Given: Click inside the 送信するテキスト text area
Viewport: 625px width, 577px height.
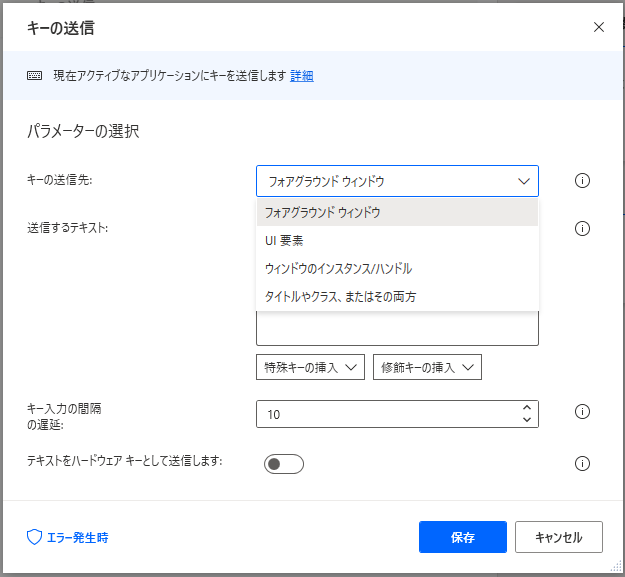Looking at the screenshot, I should click(x=397, y=328).
